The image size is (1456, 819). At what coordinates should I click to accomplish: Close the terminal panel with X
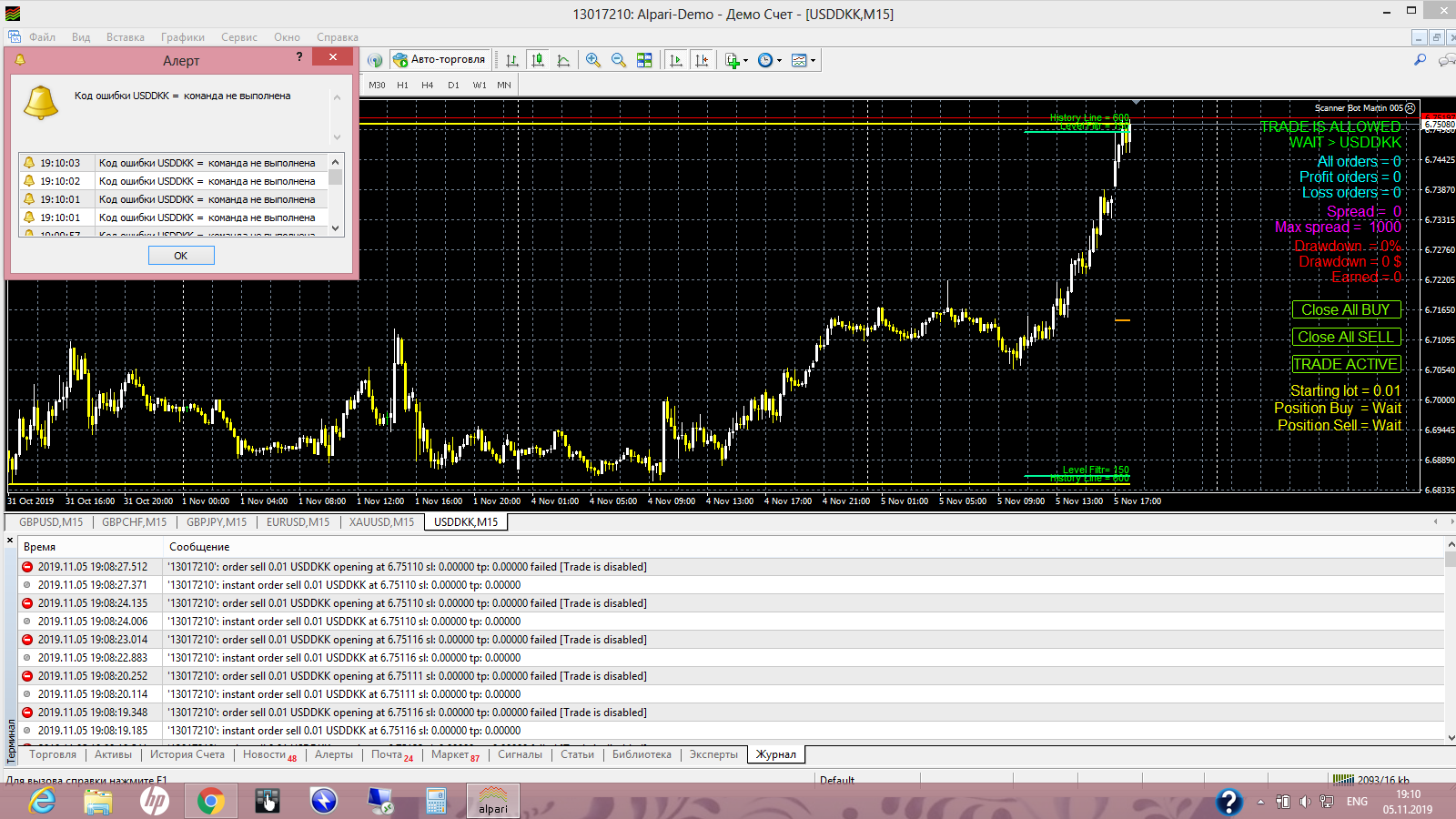coord(11,541)
